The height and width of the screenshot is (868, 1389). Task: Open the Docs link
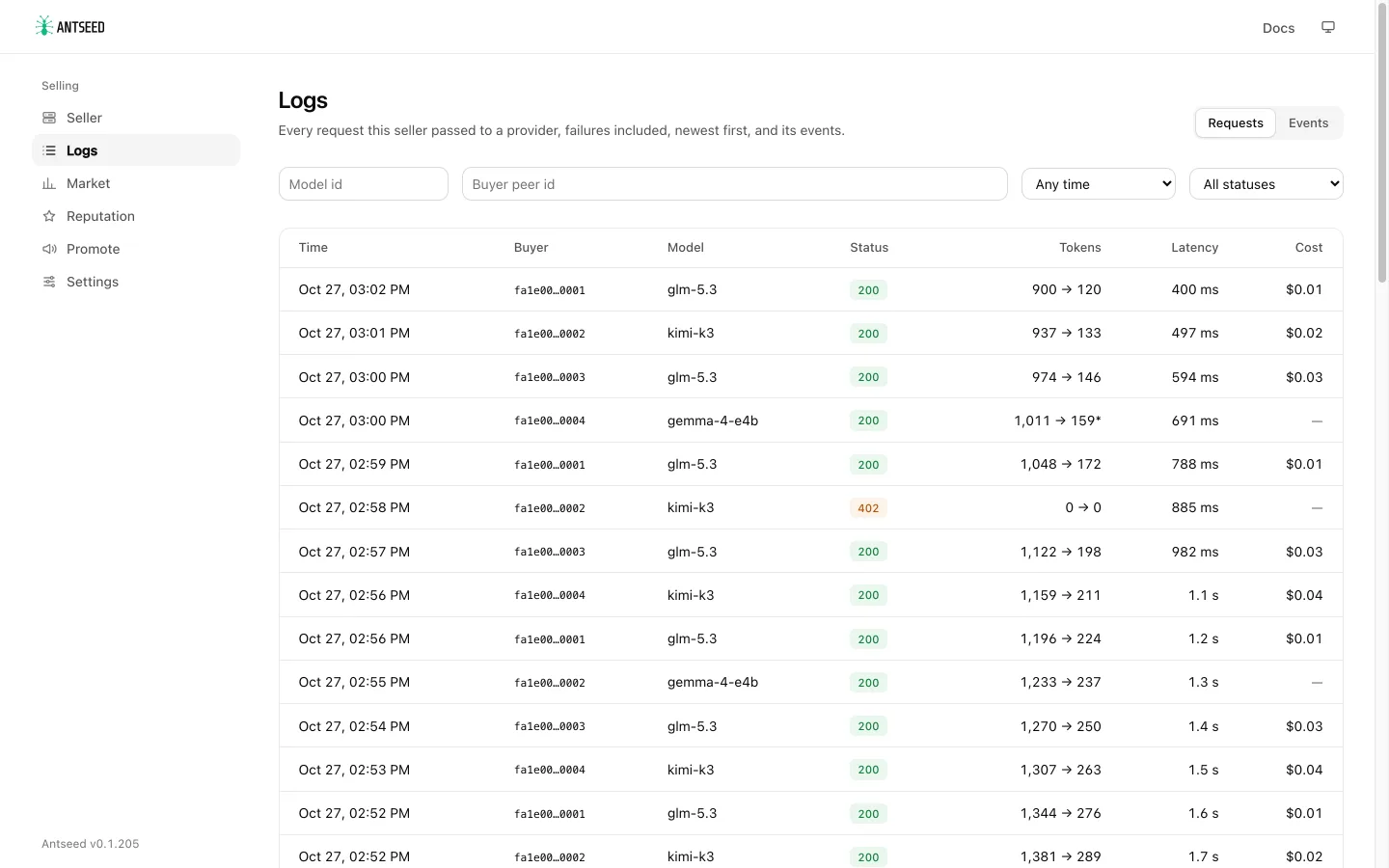pyautogui.click(x=1278, y=28)
